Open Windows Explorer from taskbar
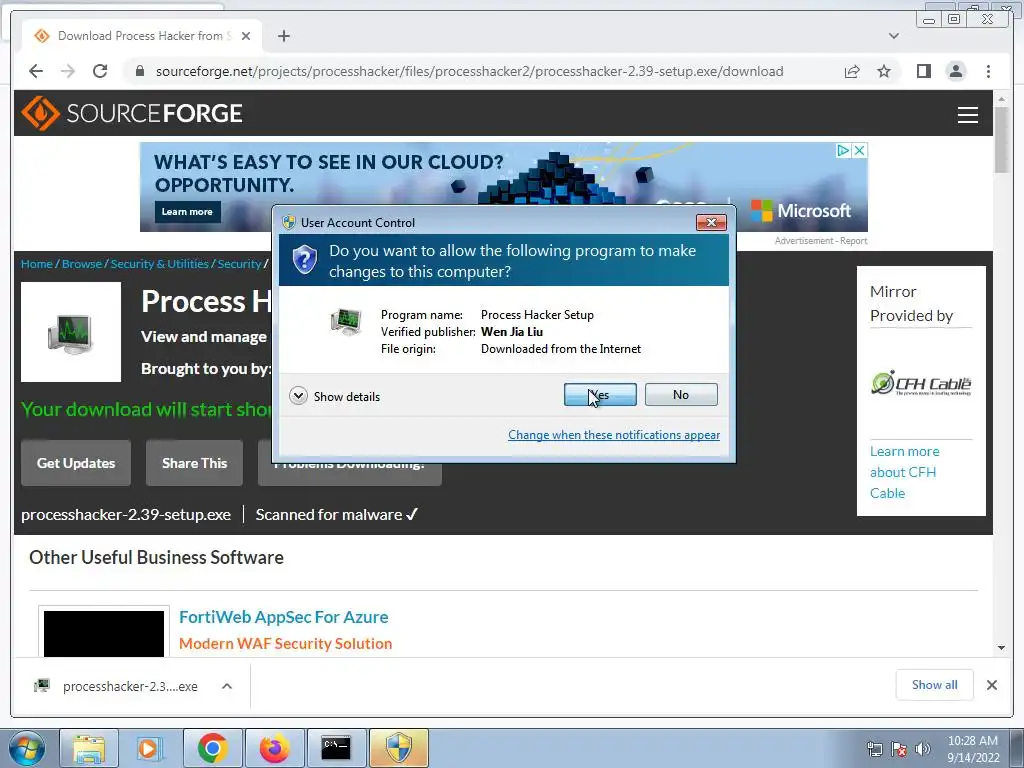 pyautogui.click(x=89, y=749)
